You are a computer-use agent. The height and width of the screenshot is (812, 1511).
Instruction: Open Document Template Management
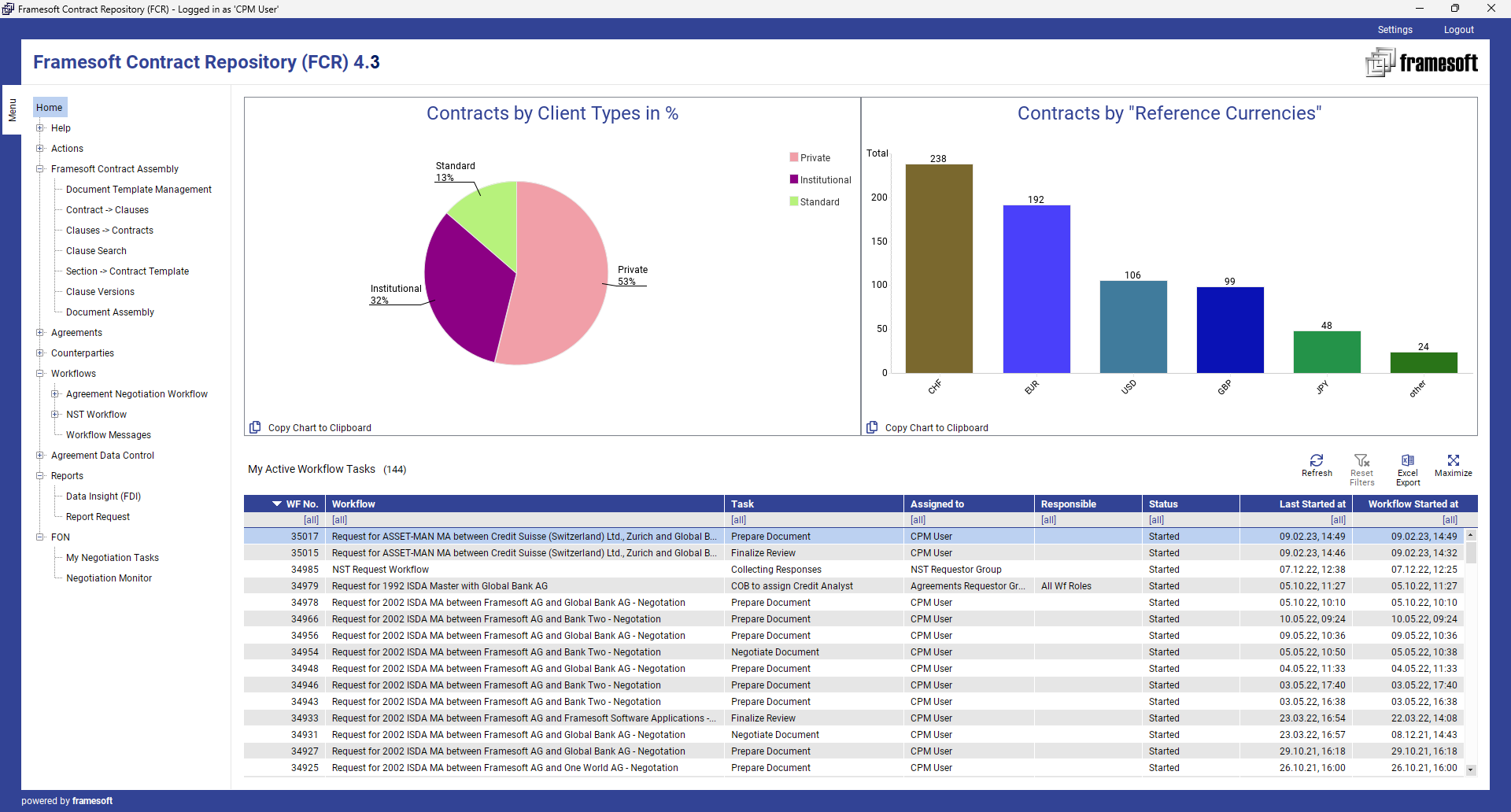[x=139, y=190]
